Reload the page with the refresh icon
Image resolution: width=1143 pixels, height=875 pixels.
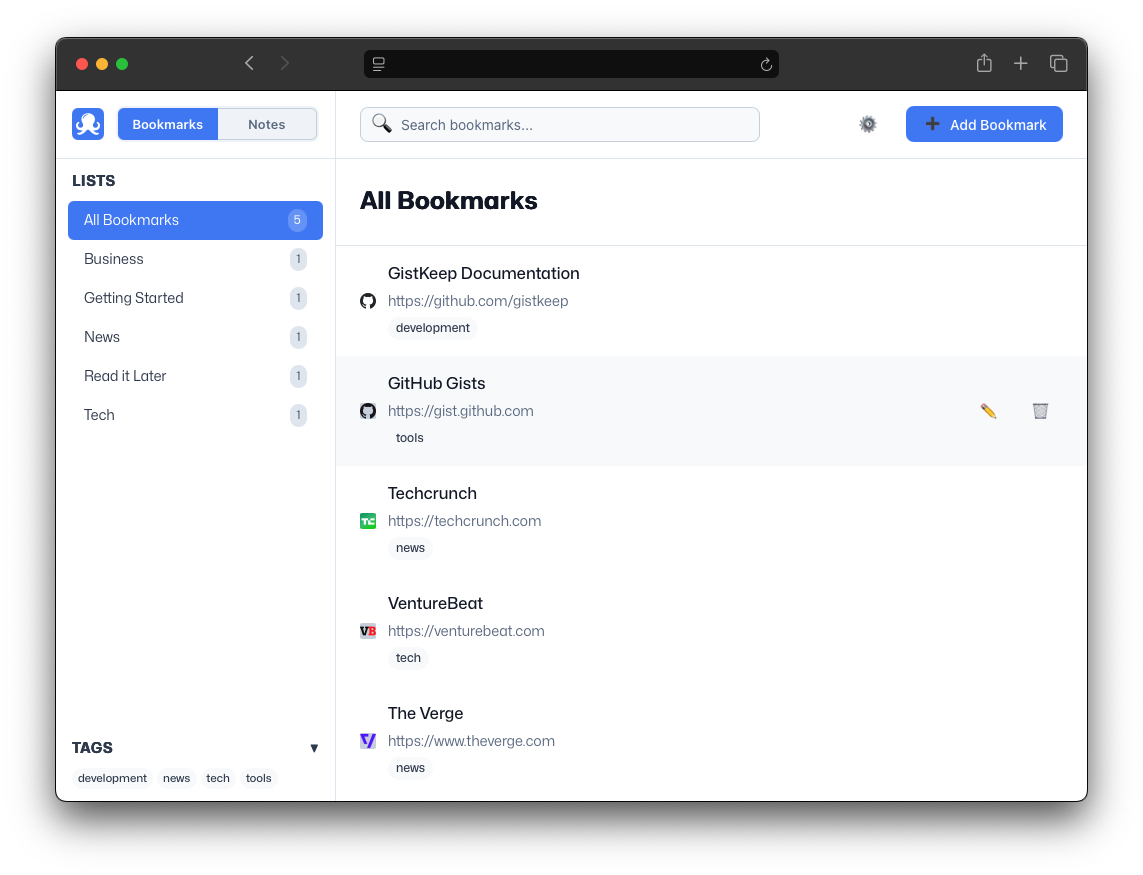(x=766, y=63)
